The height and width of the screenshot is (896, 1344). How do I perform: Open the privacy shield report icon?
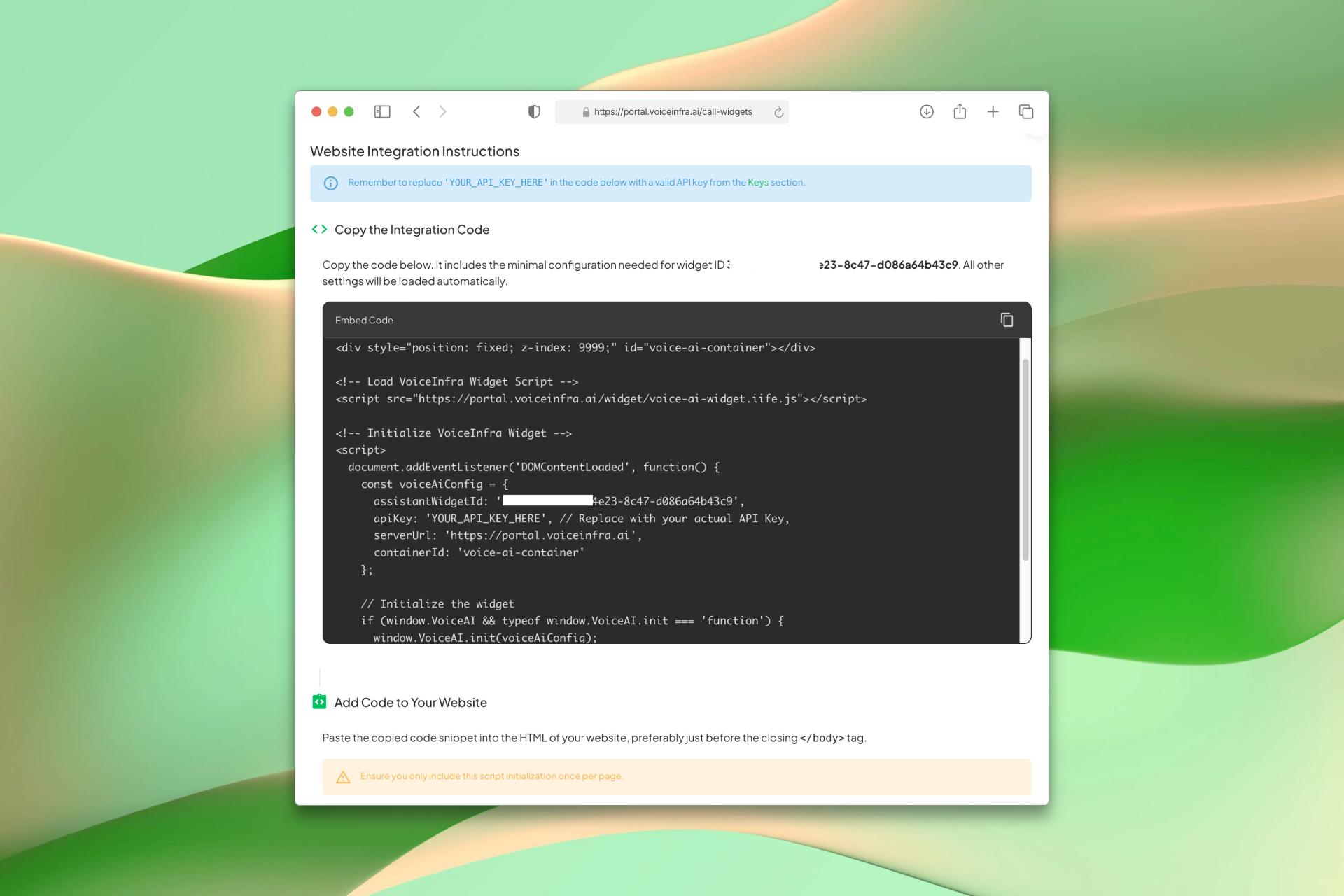tap(534, 112)
